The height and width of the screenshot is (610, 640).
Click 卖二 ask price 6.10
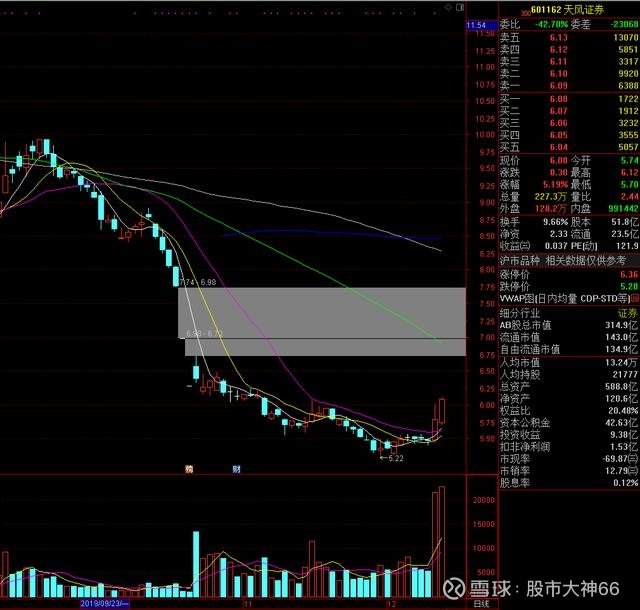[x=558, y=73]
